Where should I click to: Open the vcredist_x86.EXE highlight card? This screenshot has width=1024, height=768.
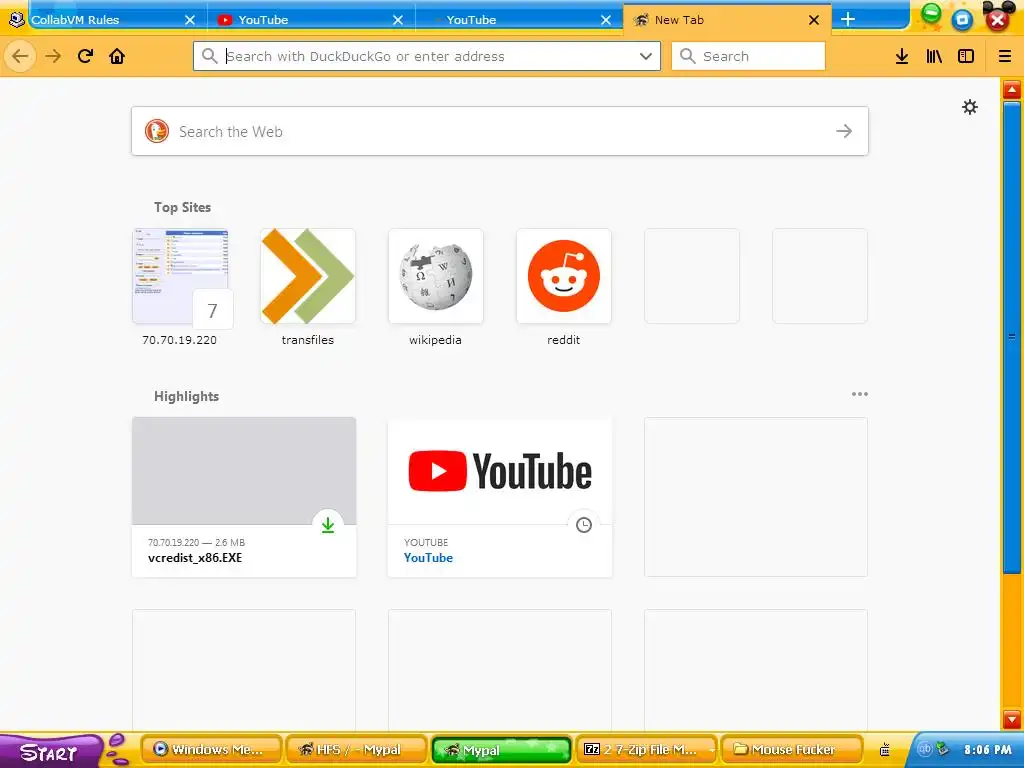click(244, 497)
